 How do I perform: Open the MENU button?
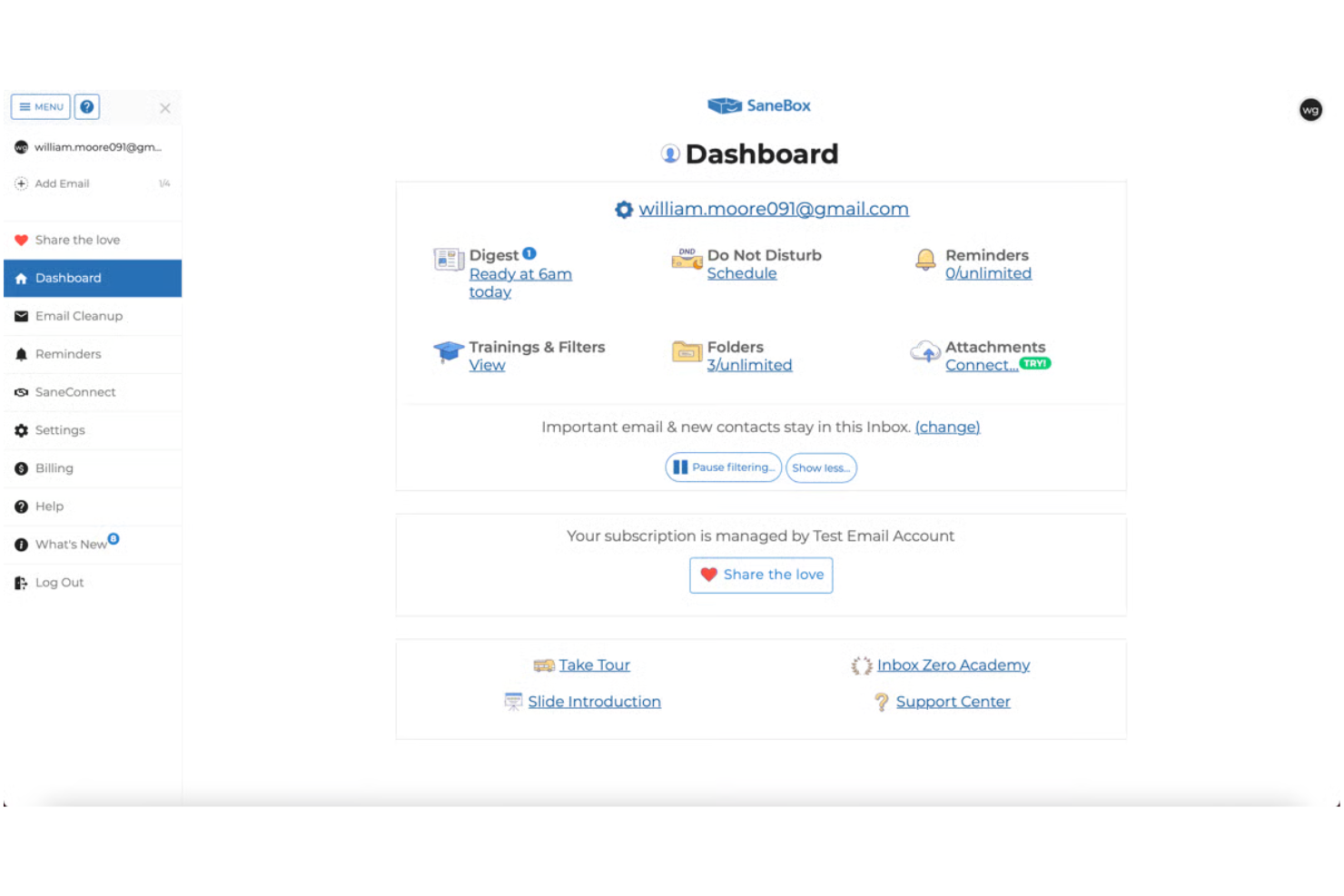(40, 106)
